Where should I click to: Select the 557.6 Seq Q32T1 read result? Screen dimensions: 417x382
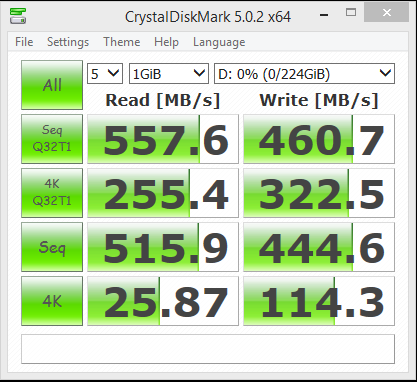[x=163, y=139]
